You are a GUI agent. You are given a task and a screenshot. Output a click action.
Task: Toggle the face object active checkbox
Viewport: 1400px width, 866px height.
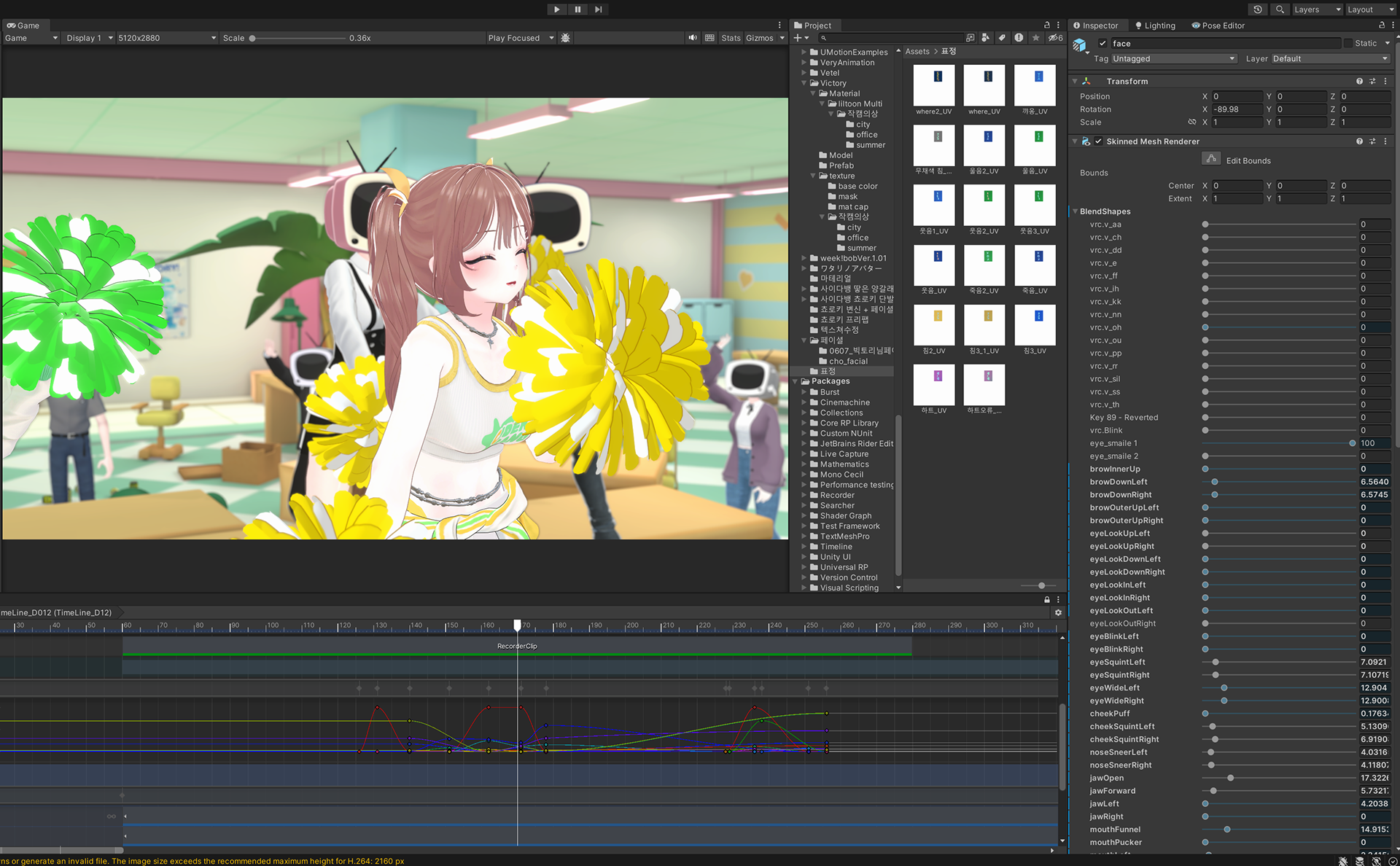pyautogui.click(x=1102, y=44)
